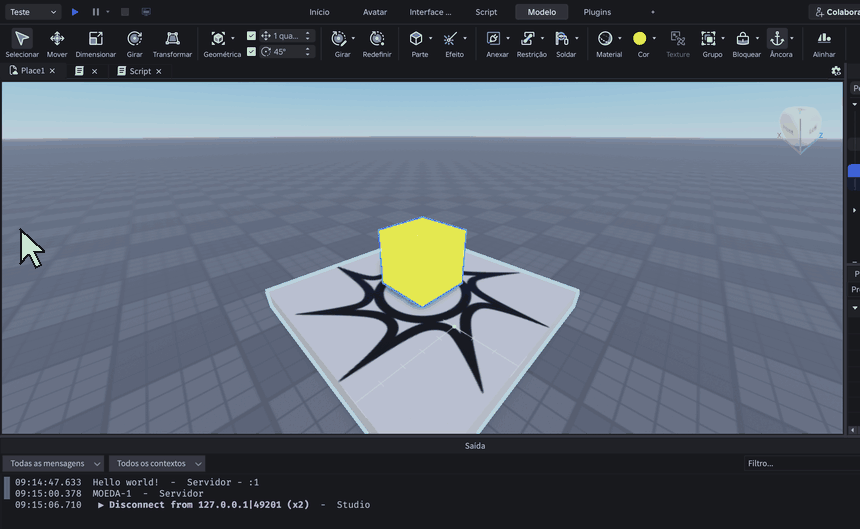Open the Todas as mensagens filter dropdown
Viewport: 860px width, 529px height.
tap(53, 463)
